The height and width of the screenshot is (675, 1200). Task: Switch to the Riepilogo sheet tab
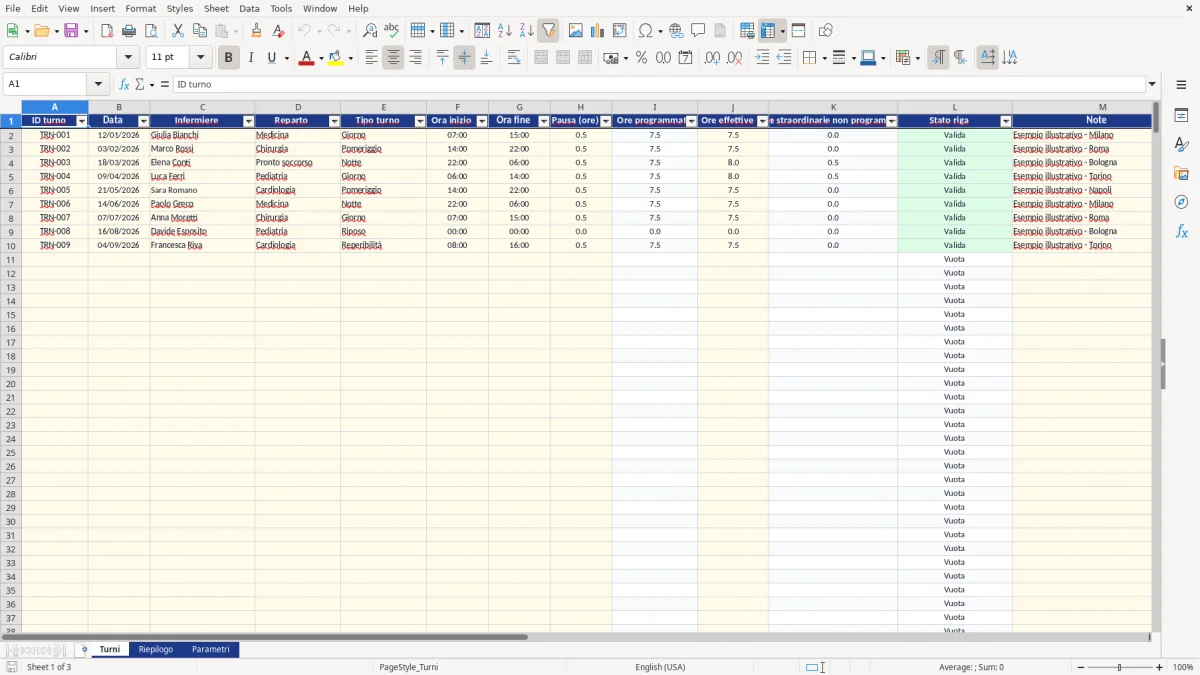click(155, 650)
